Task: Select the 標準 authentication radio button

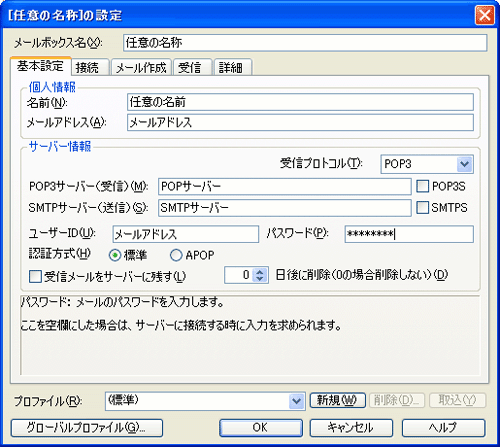Action: 115,255
